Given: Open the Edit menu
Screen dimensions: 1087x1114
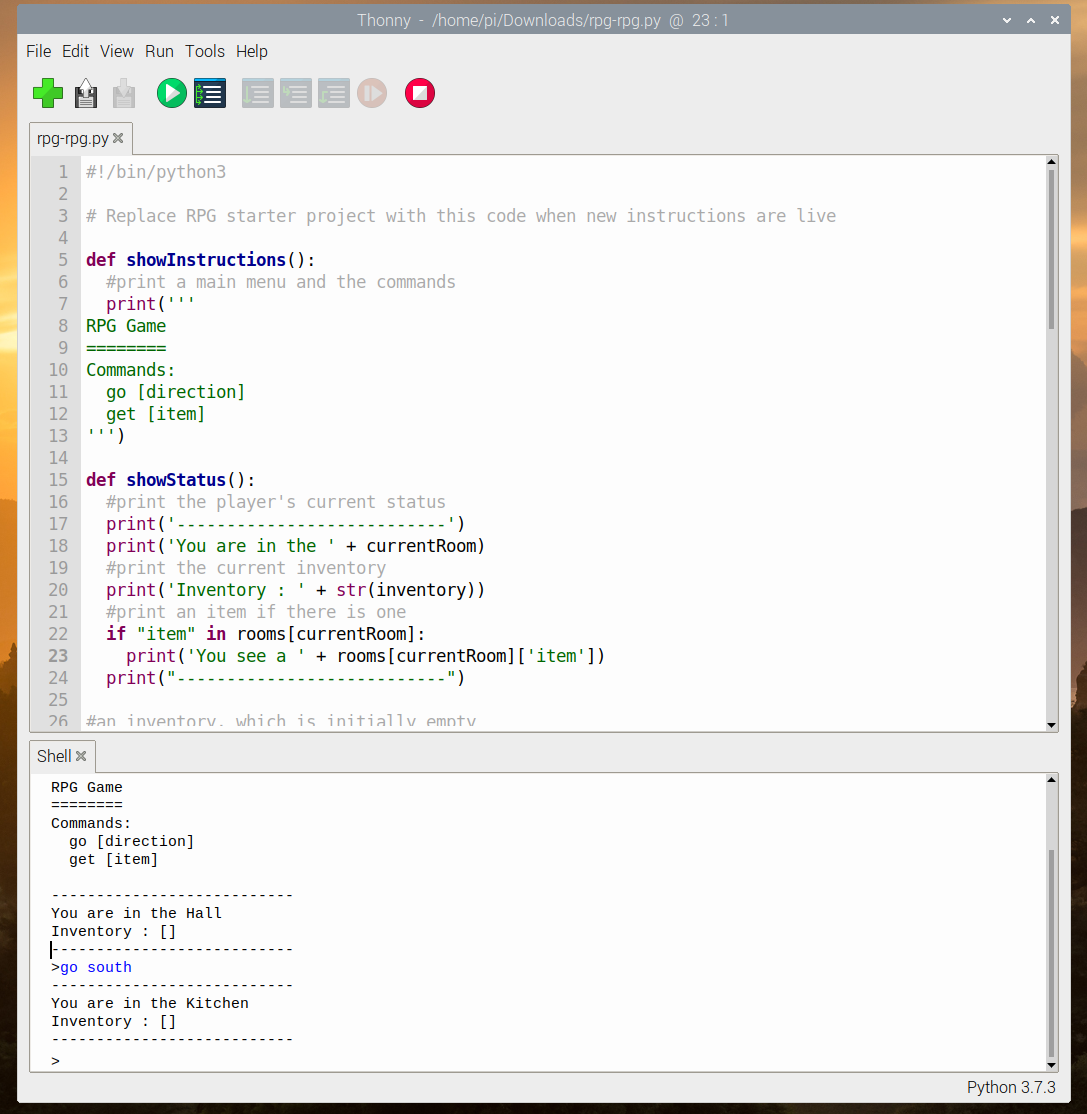Looking at the screenshot, I should point(75,51).
